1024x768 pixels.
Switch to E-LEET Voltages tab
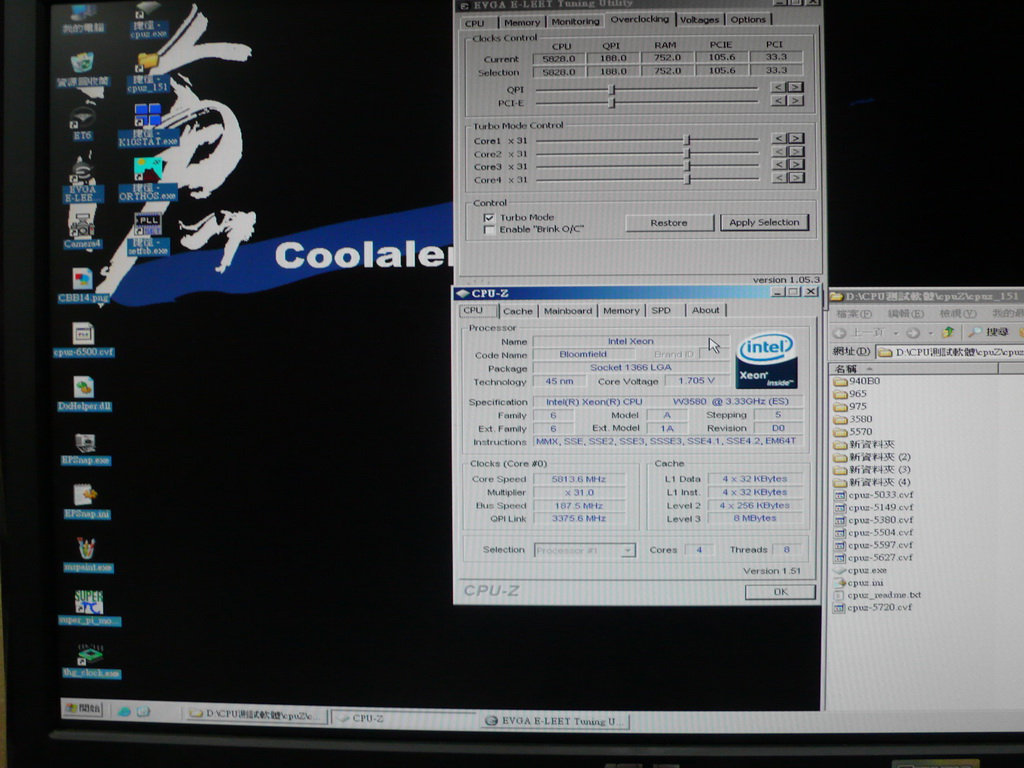point(699,20)
